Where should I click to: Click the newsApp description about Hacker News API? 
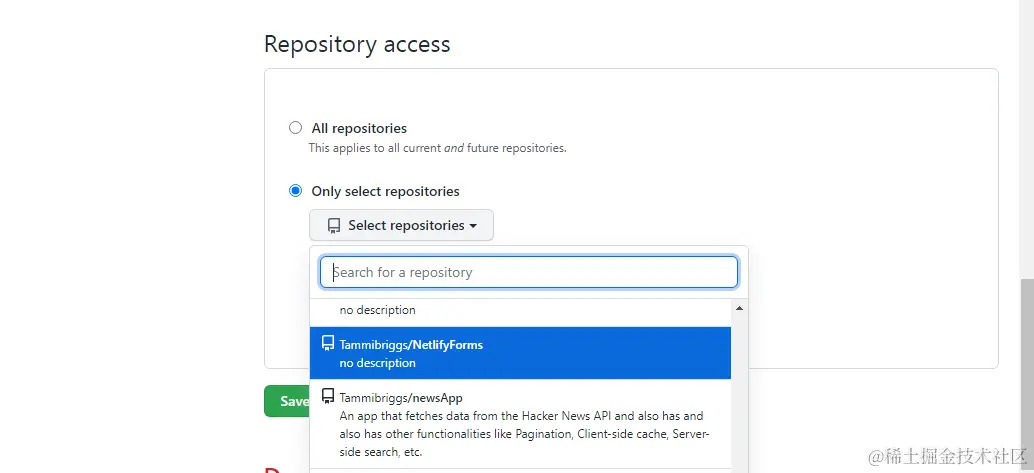coord(524,434)
